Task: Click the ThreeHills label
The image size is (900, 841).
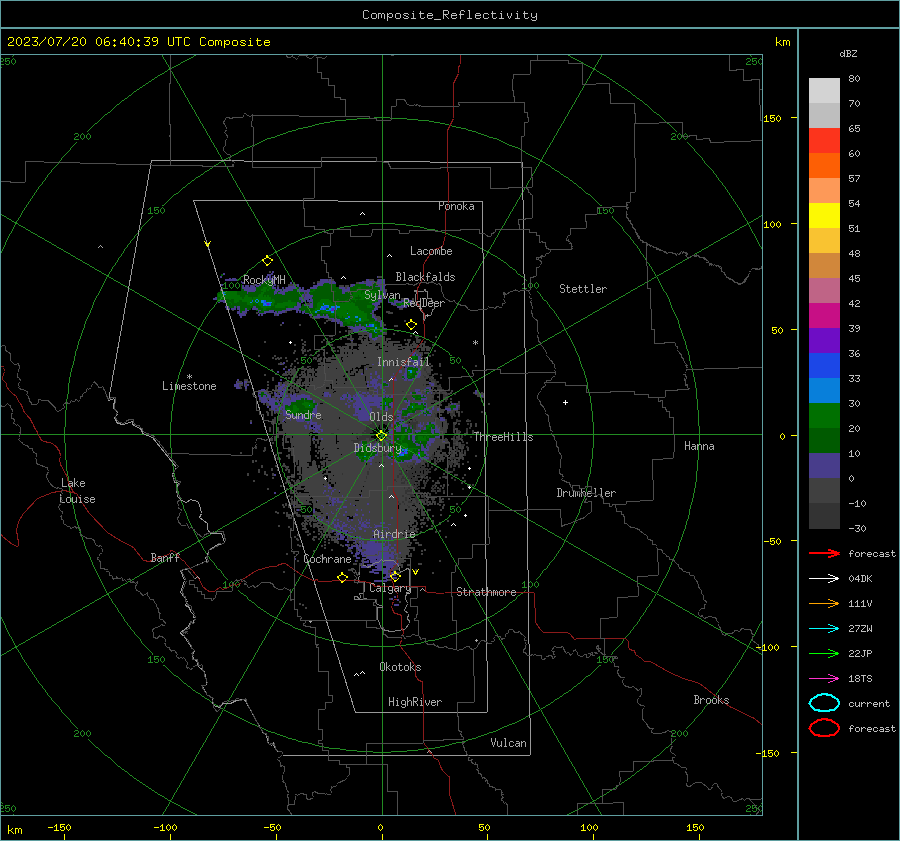Action: coord(503,437)
